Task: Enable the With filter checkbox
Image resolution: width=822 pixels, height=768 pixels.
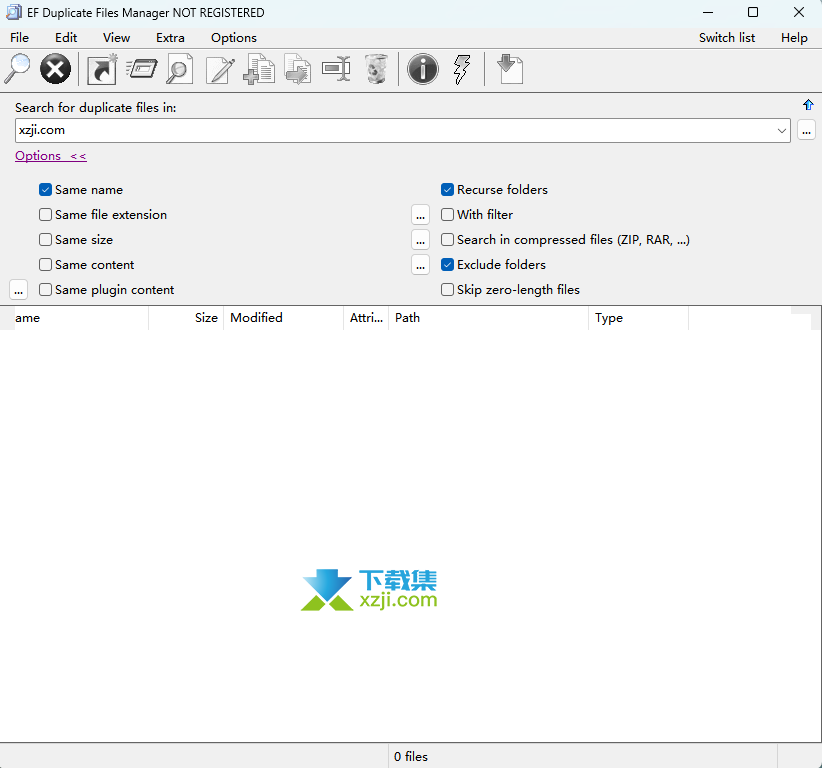Action: tap(447, 215)
